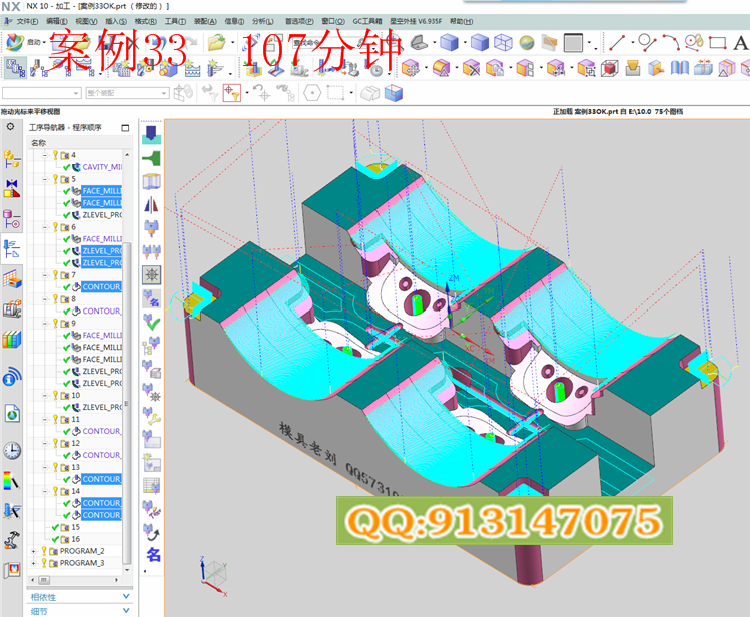The height and width of the screenshot is (617, 750).
Task: Open the 分析(L) menu
Action: coord(263,21)
